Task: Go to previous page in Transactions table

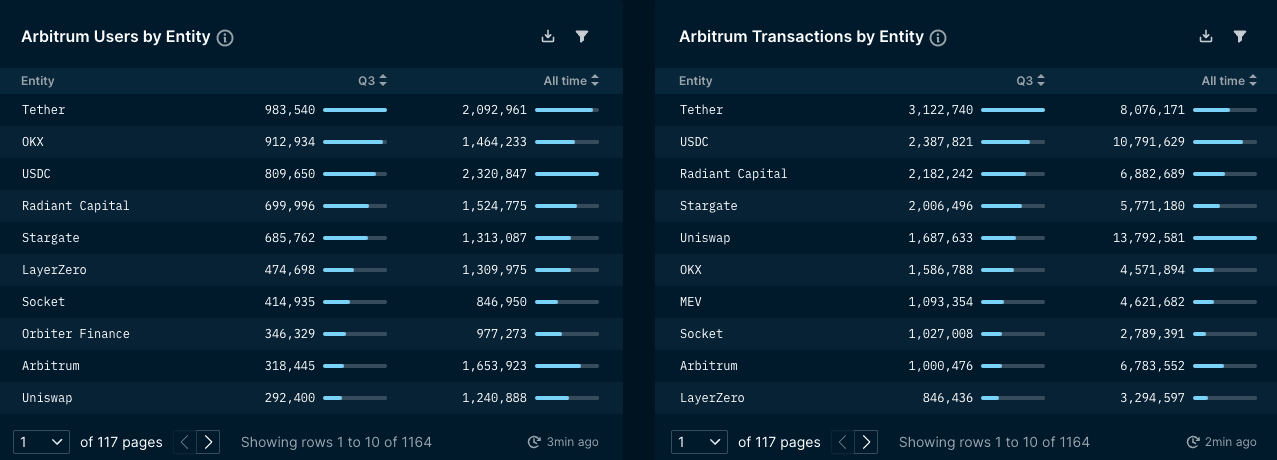Action: point(842,441)
